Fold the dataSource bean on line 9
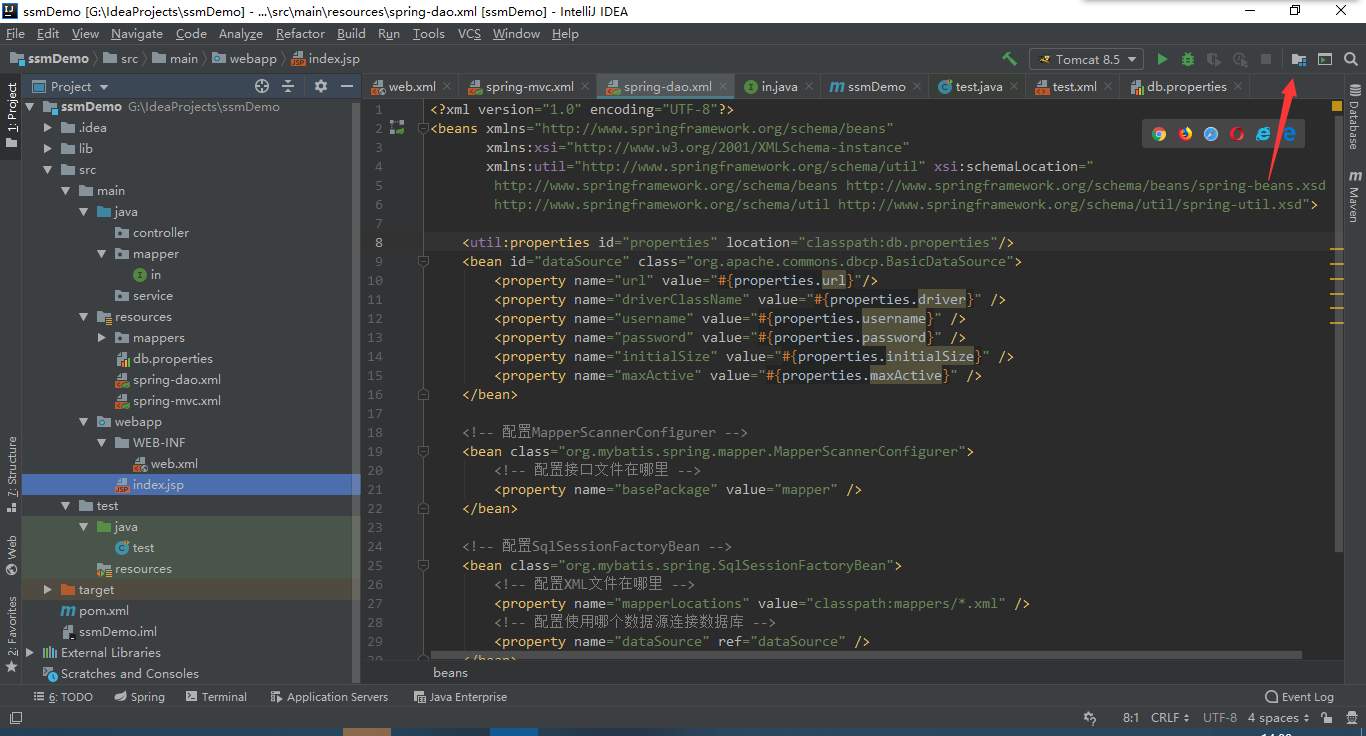 (425, 261)
